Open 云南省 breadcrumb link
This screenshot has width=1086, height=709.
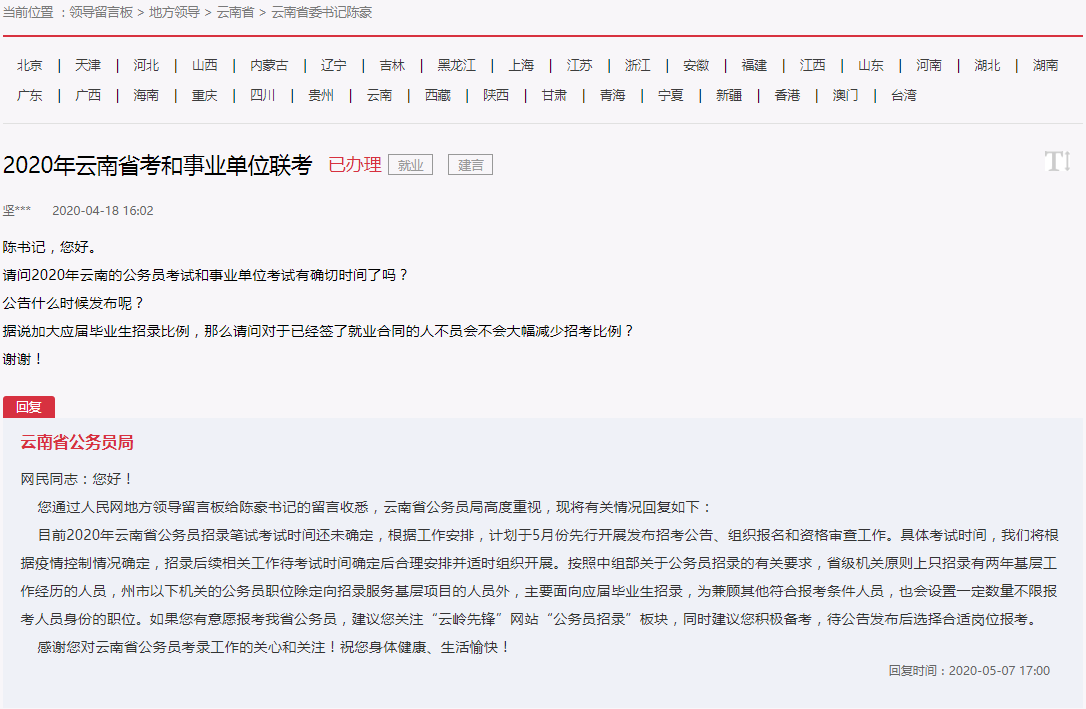tap(235, 12)
